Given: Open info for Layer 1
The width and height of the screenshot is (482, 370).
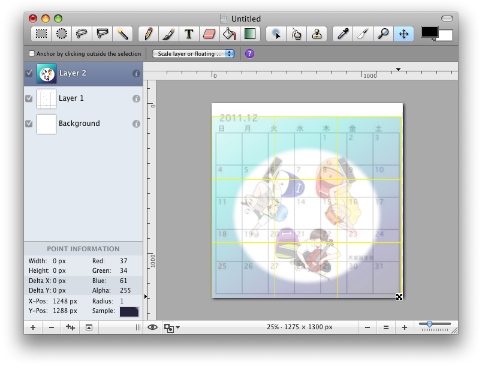Looking at the screenshot, I should [x=136, y=99].
